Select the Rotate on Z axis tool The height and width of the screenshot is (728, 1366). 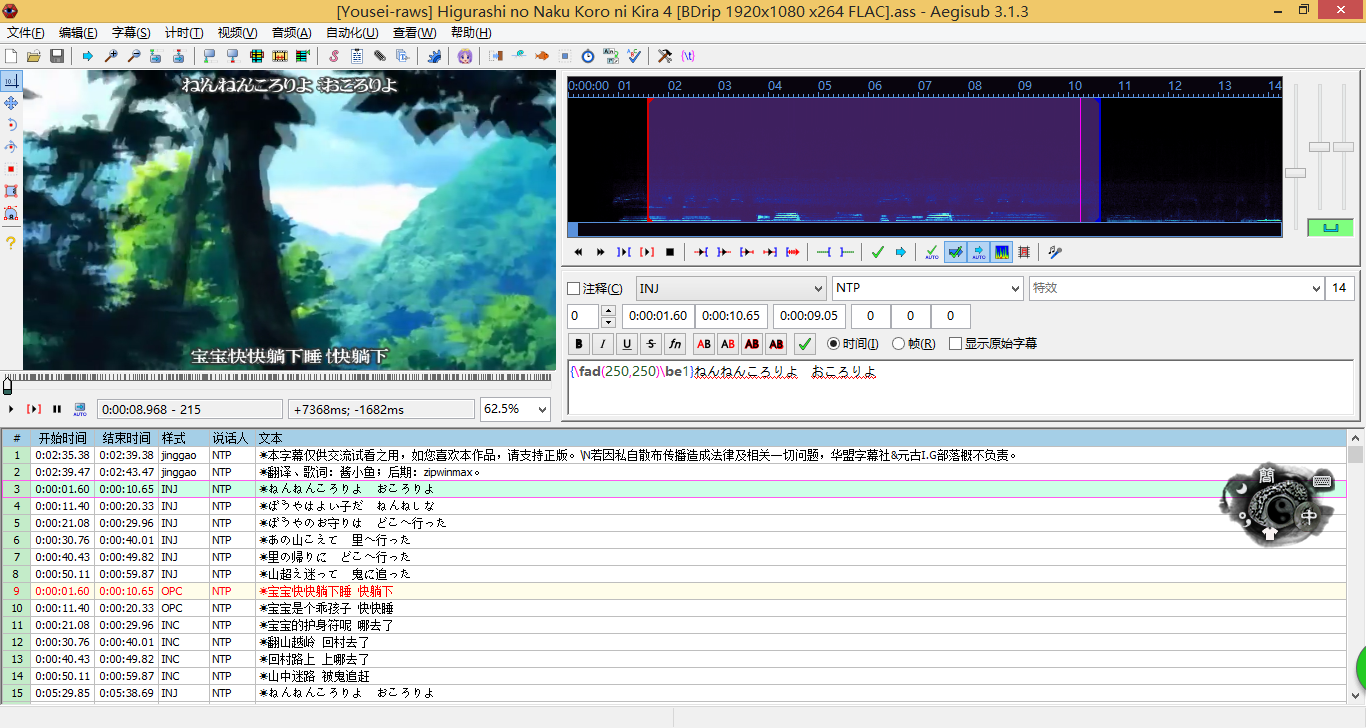(x=11, y=125)
